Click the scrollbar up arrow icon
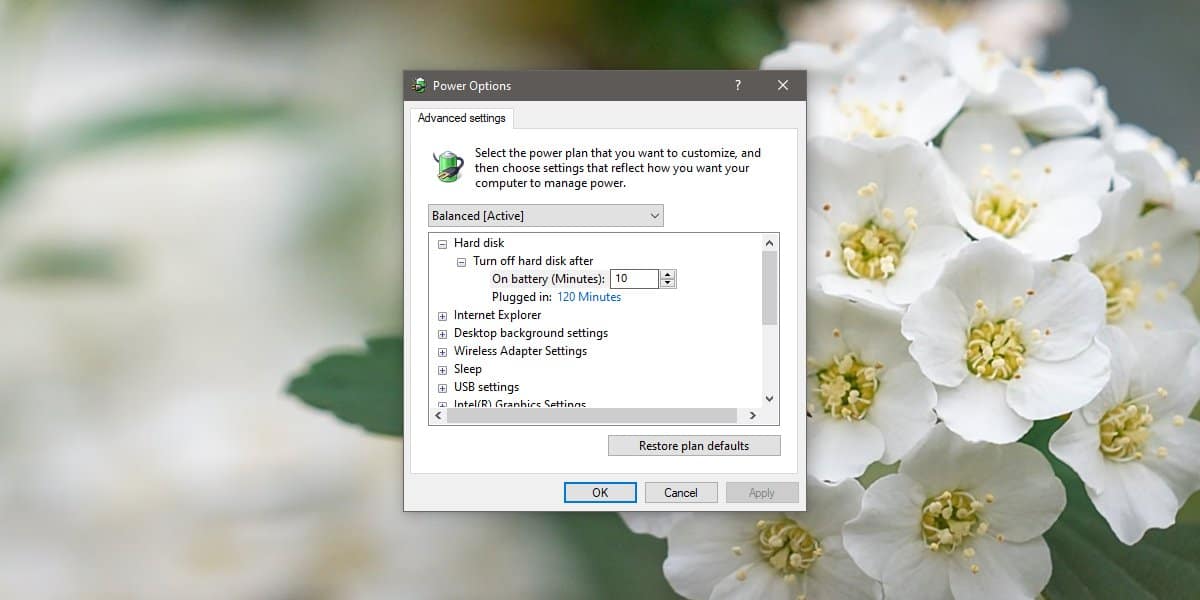 [769, 242]
